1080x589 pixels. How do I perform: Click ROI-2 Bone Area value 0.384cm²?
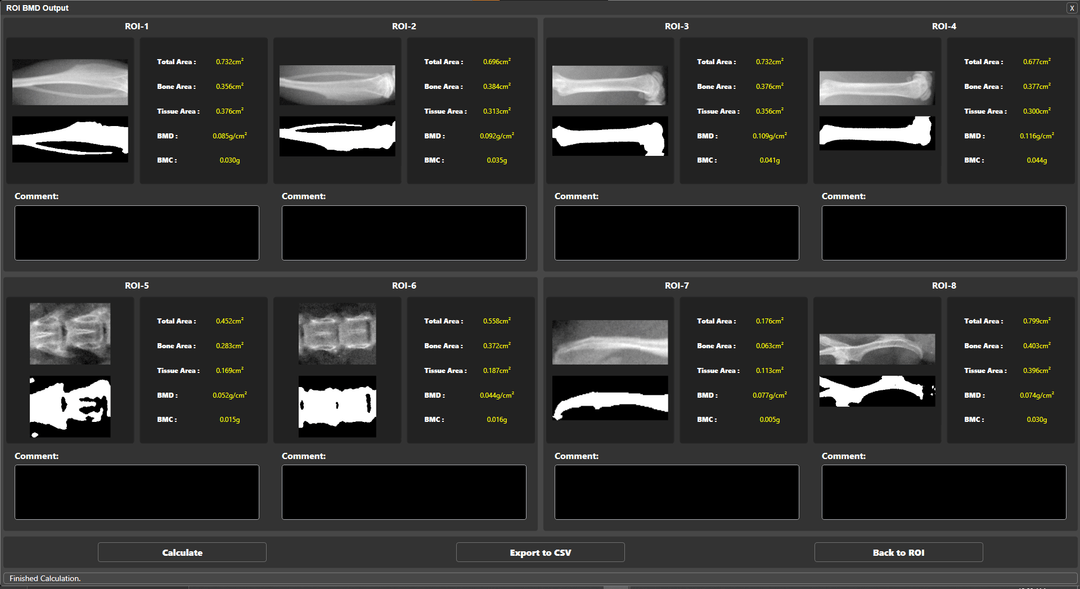[497, 86]
